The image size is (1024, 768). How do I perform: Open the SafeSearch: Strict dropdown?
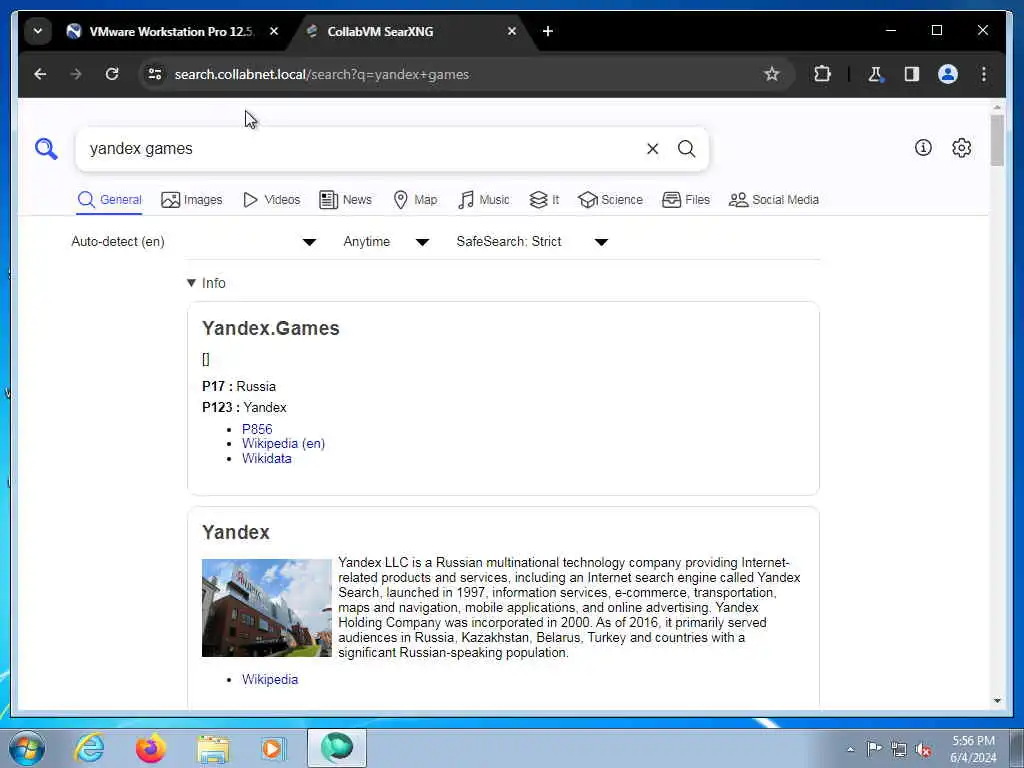coord(532,242)
